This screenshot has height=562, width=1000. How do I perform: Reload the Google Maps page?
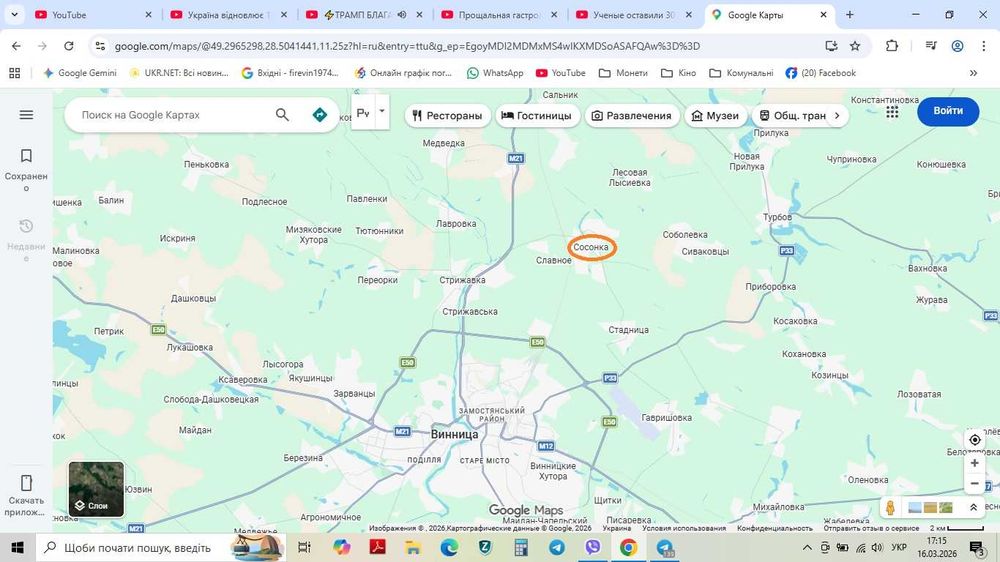coord(69,46)
